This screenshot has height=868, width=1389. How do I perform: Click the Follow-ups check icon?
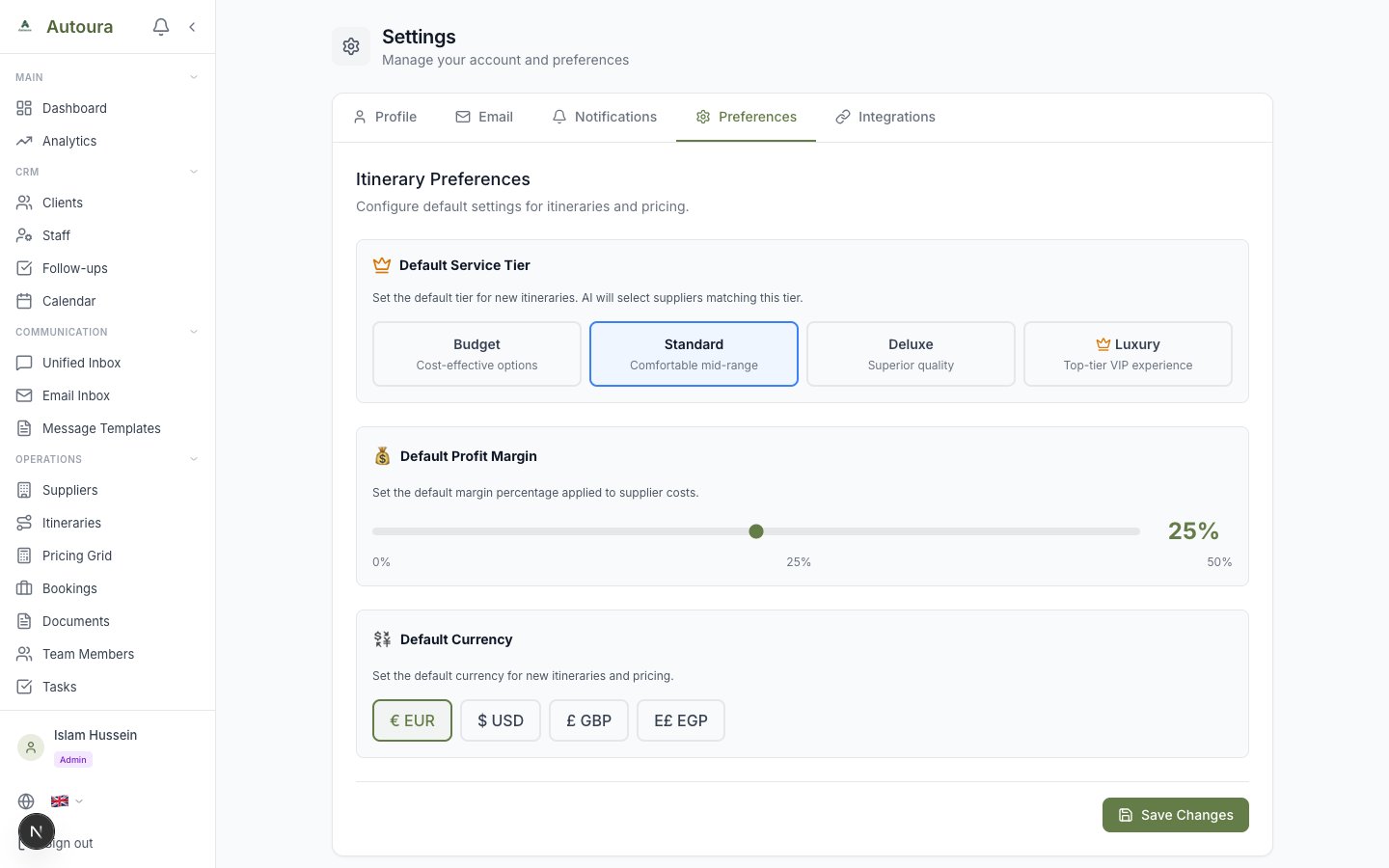[x=24, y=268]
